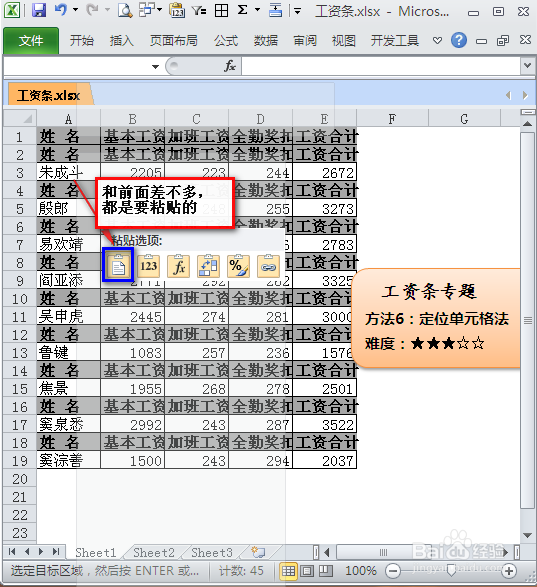Click the blue Help question mark icon
537x587 pixels.
459,40
